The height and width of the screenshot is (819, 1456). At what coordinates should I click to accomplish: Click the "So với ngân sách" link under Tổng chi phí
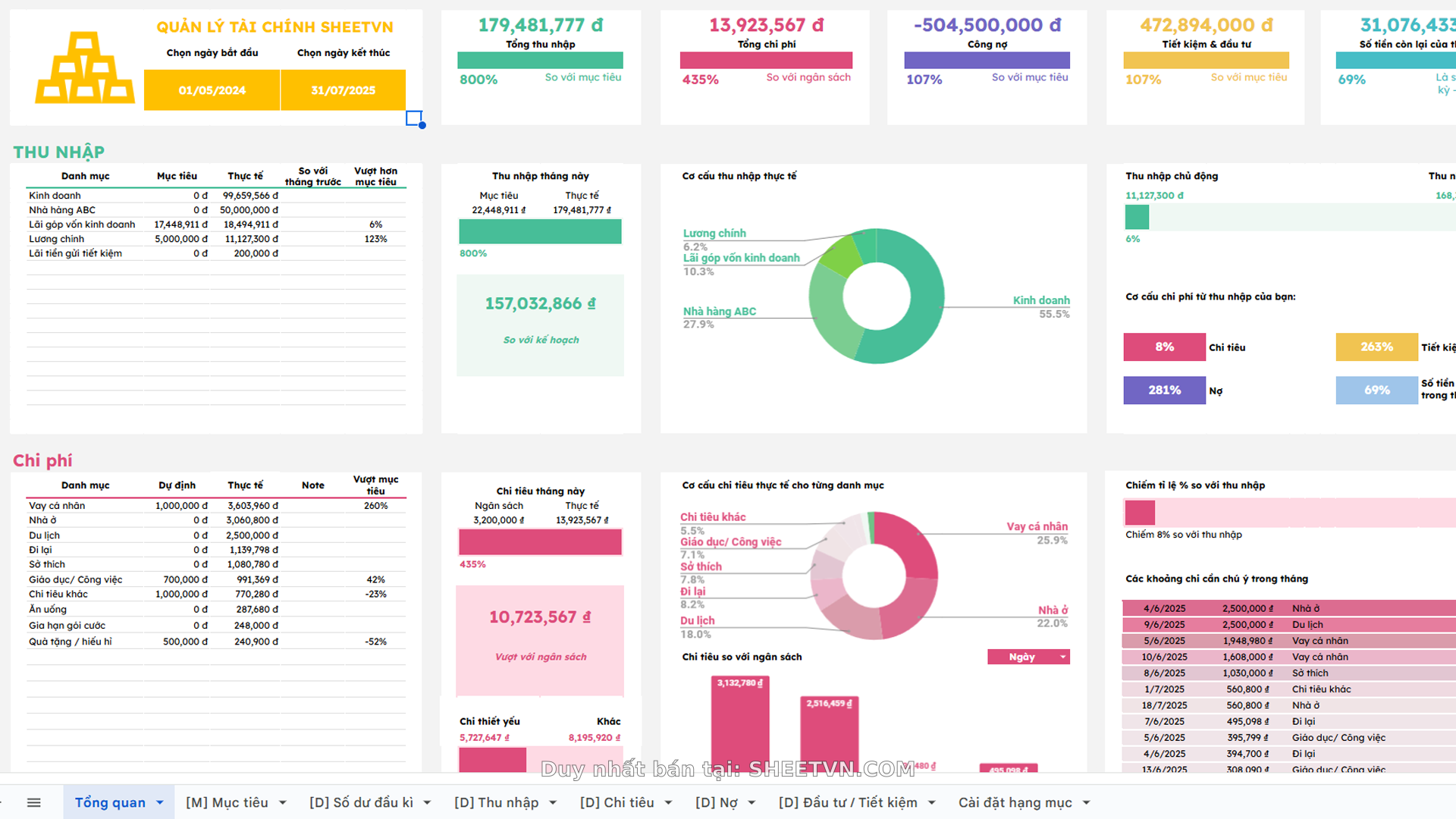pyautogui.click(x=806, y=77)
